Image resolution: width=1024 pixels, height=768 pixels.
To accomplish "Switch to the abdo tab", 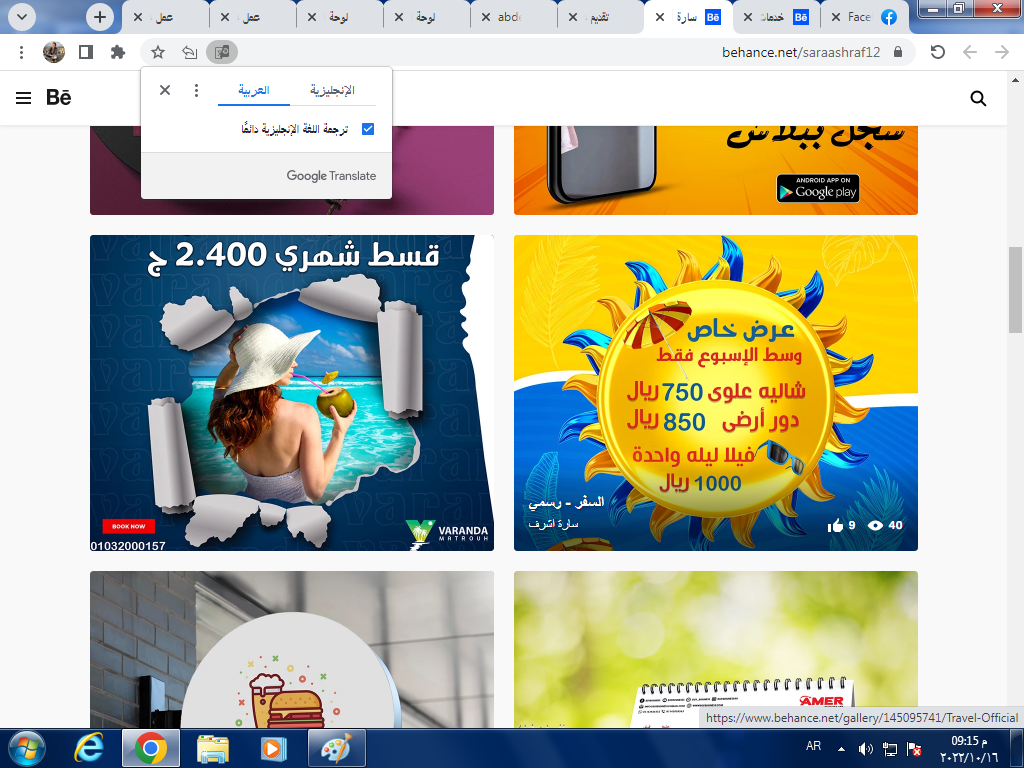I will (x=513, y=17).
